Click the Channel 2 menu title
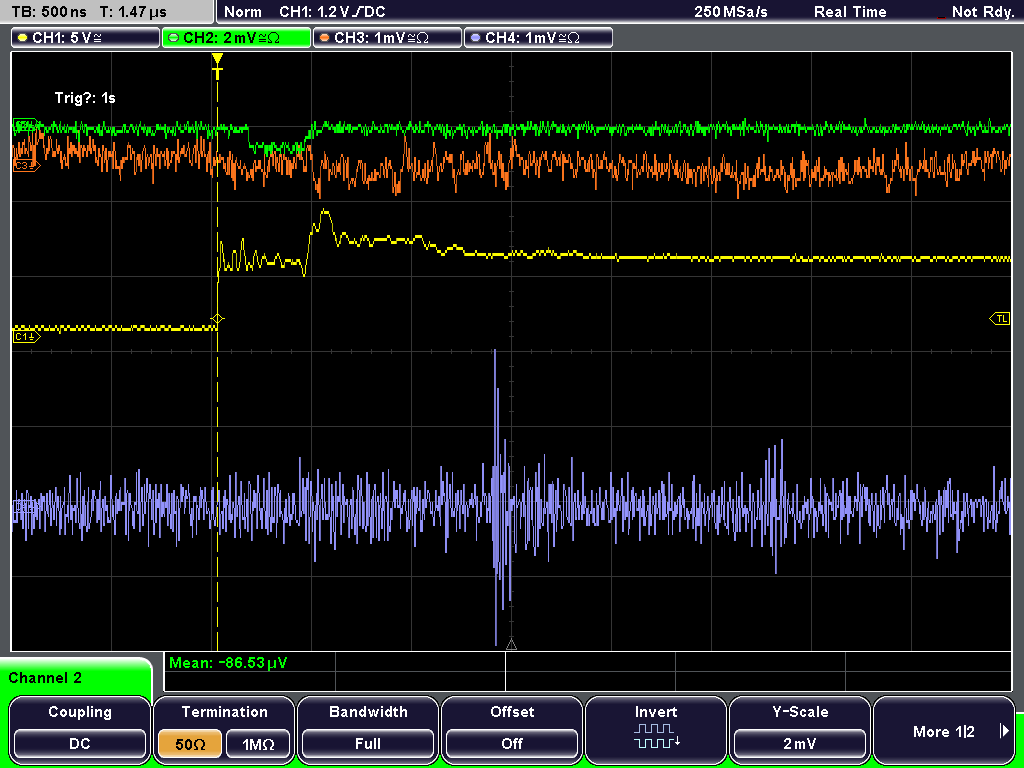The width and height of the screenshot is (1024, 768). [45, 678]
